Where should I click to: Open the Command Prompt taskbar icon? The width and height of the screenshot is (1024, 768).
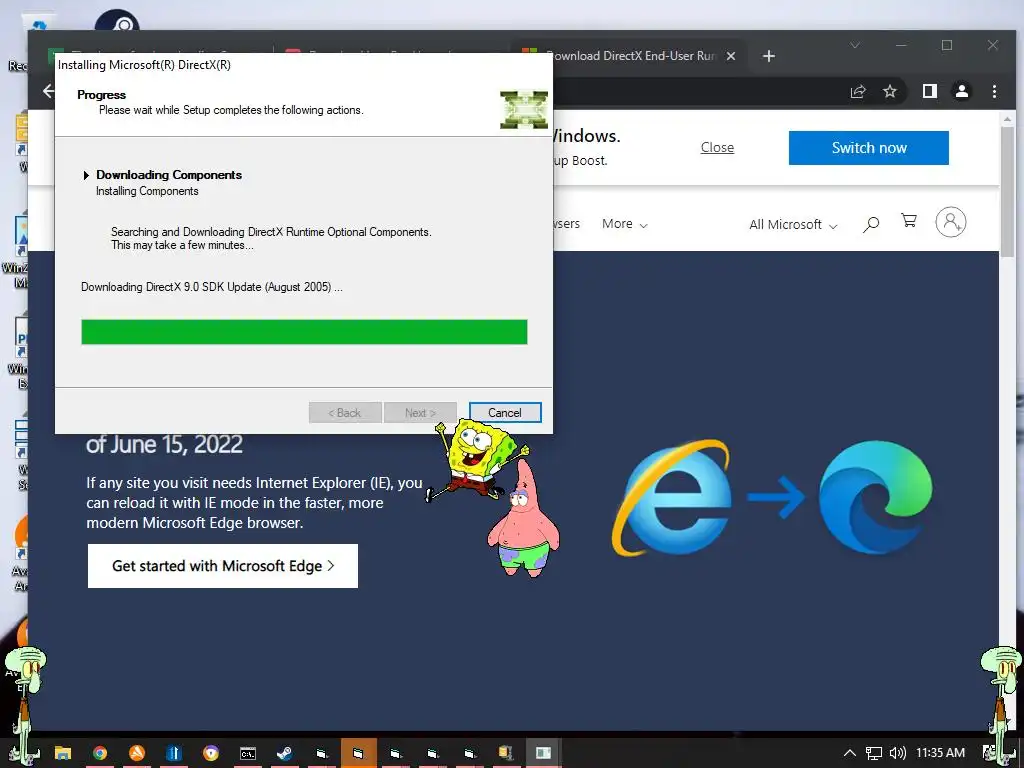click(248, 753)
